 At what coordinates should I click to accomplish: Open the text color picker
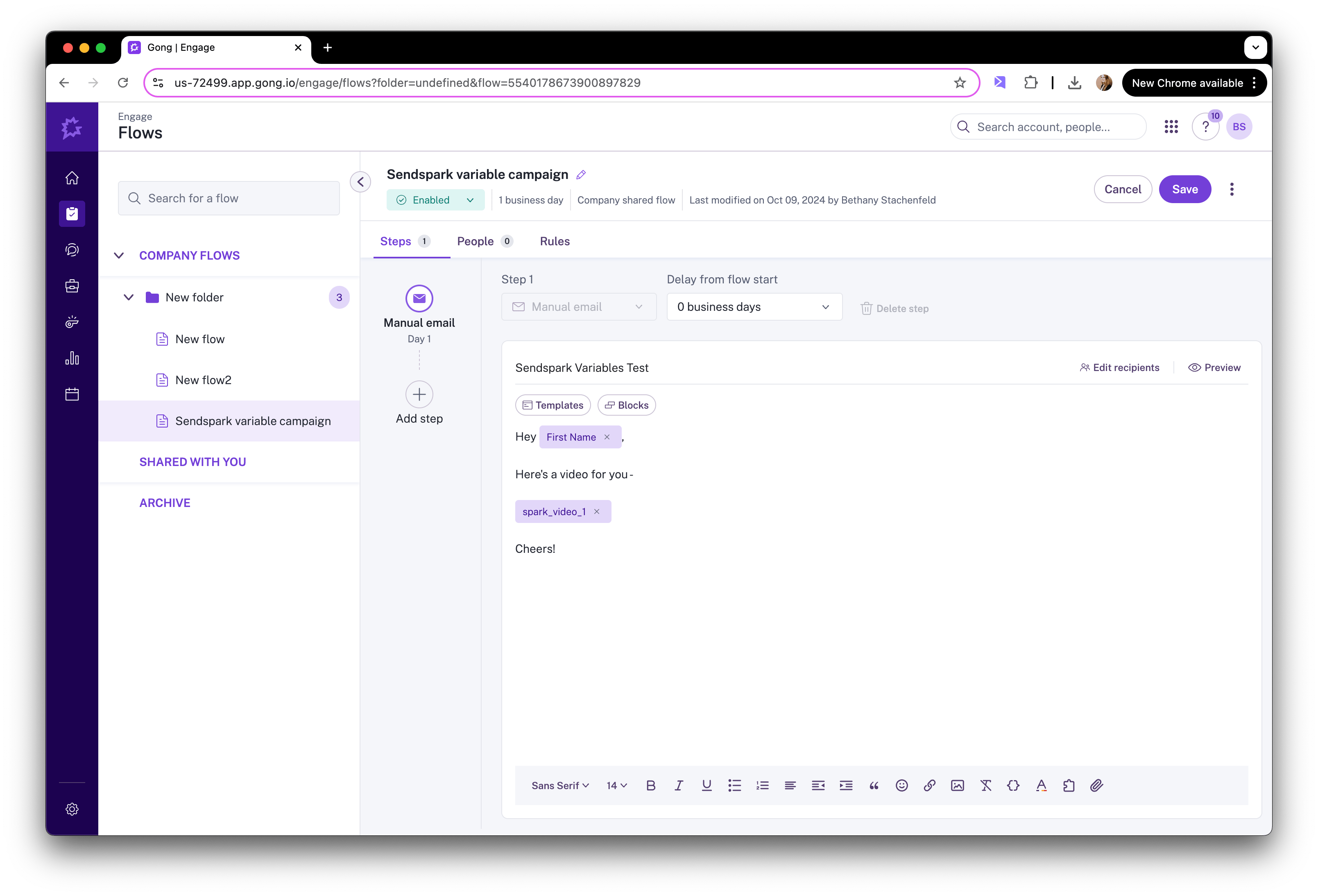tap(1041, 785)
